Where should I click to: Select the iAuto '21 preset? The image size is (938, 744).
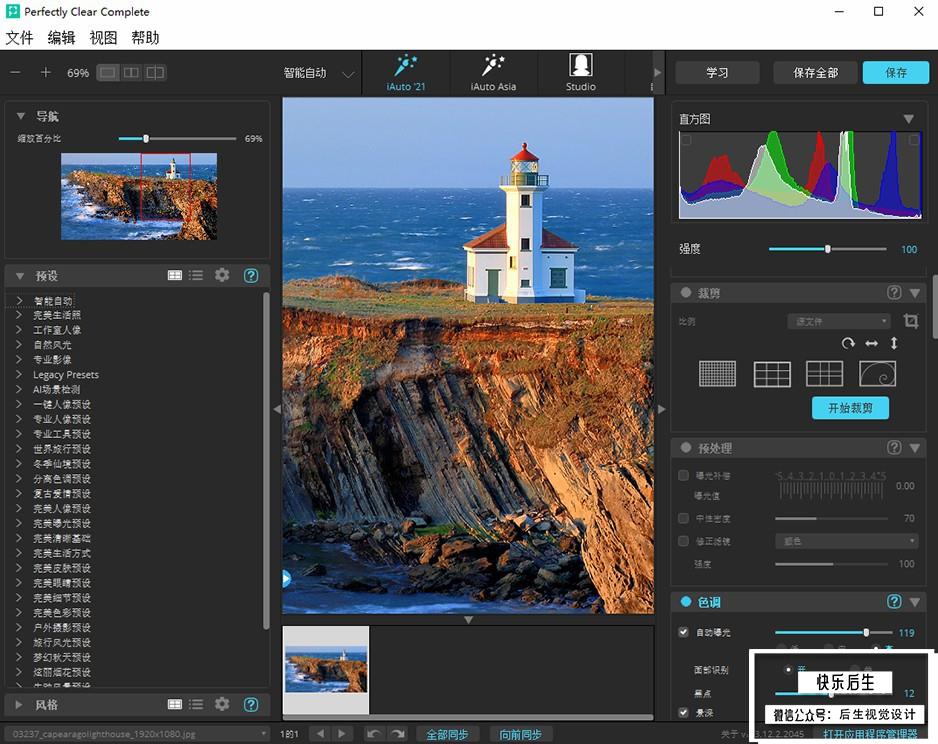tap(406, 72)
